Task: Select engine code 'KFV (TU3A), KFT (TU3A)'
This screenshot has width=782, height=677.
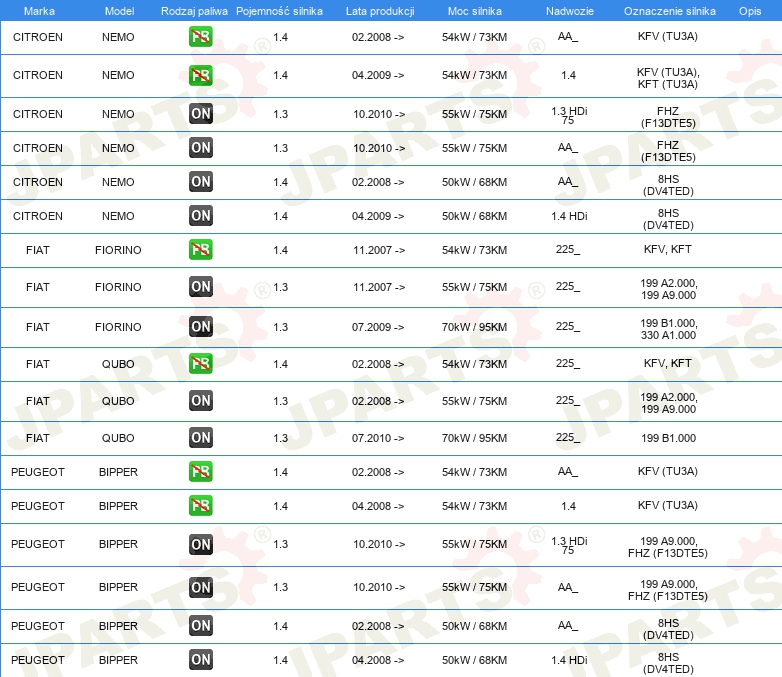Action: point(668,78)
